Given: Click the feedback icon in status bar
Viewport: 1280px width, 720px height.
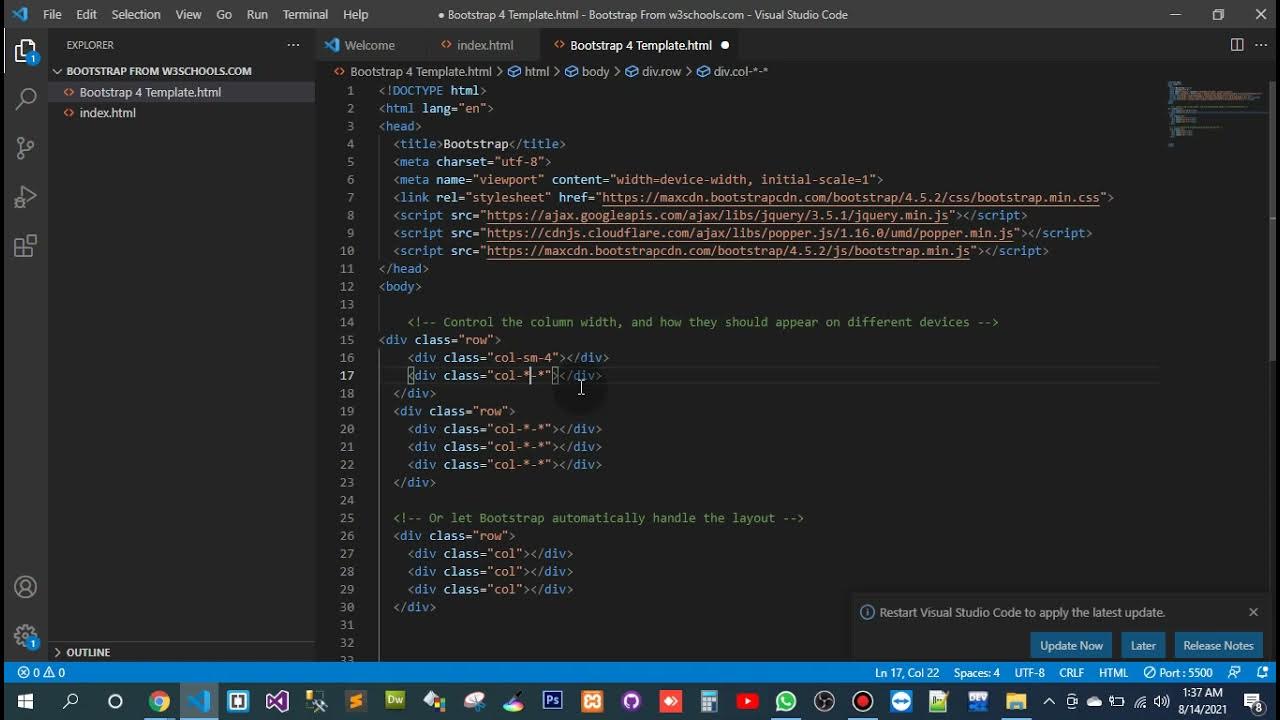Looking at the screenshot, I should (1233, 673).
